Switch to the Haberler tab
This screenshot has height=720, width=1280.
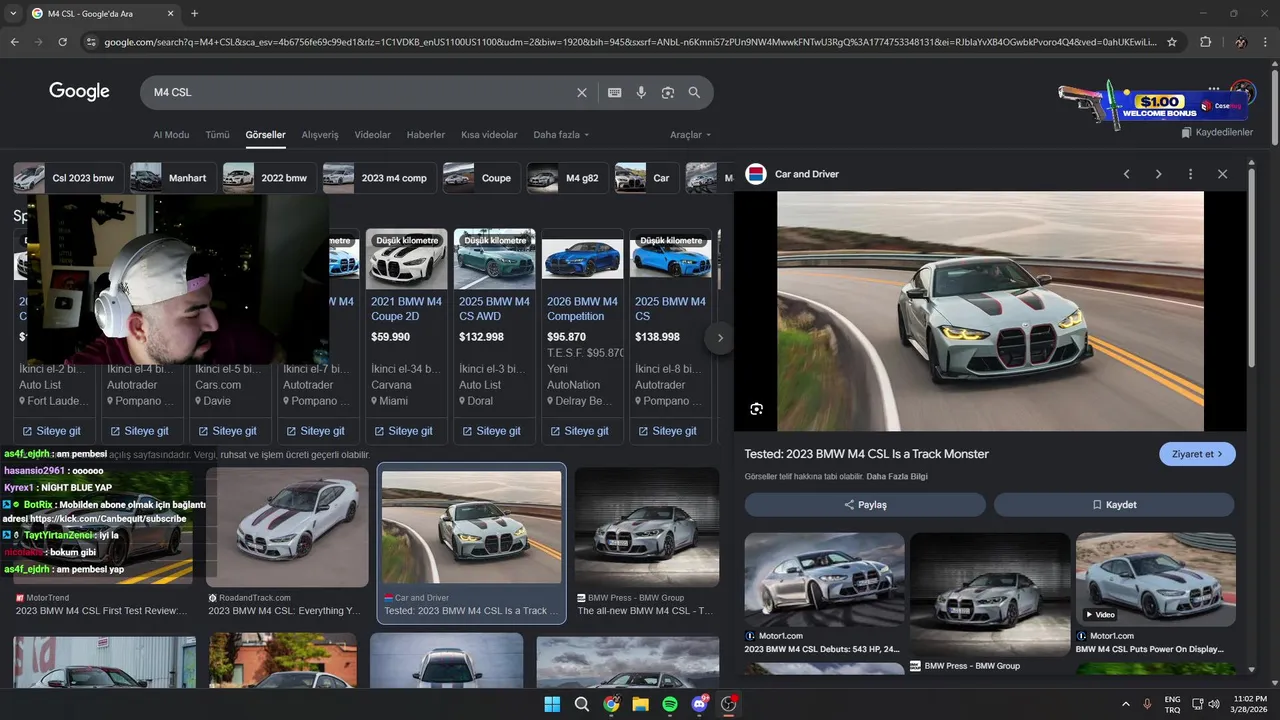(426, 135)
